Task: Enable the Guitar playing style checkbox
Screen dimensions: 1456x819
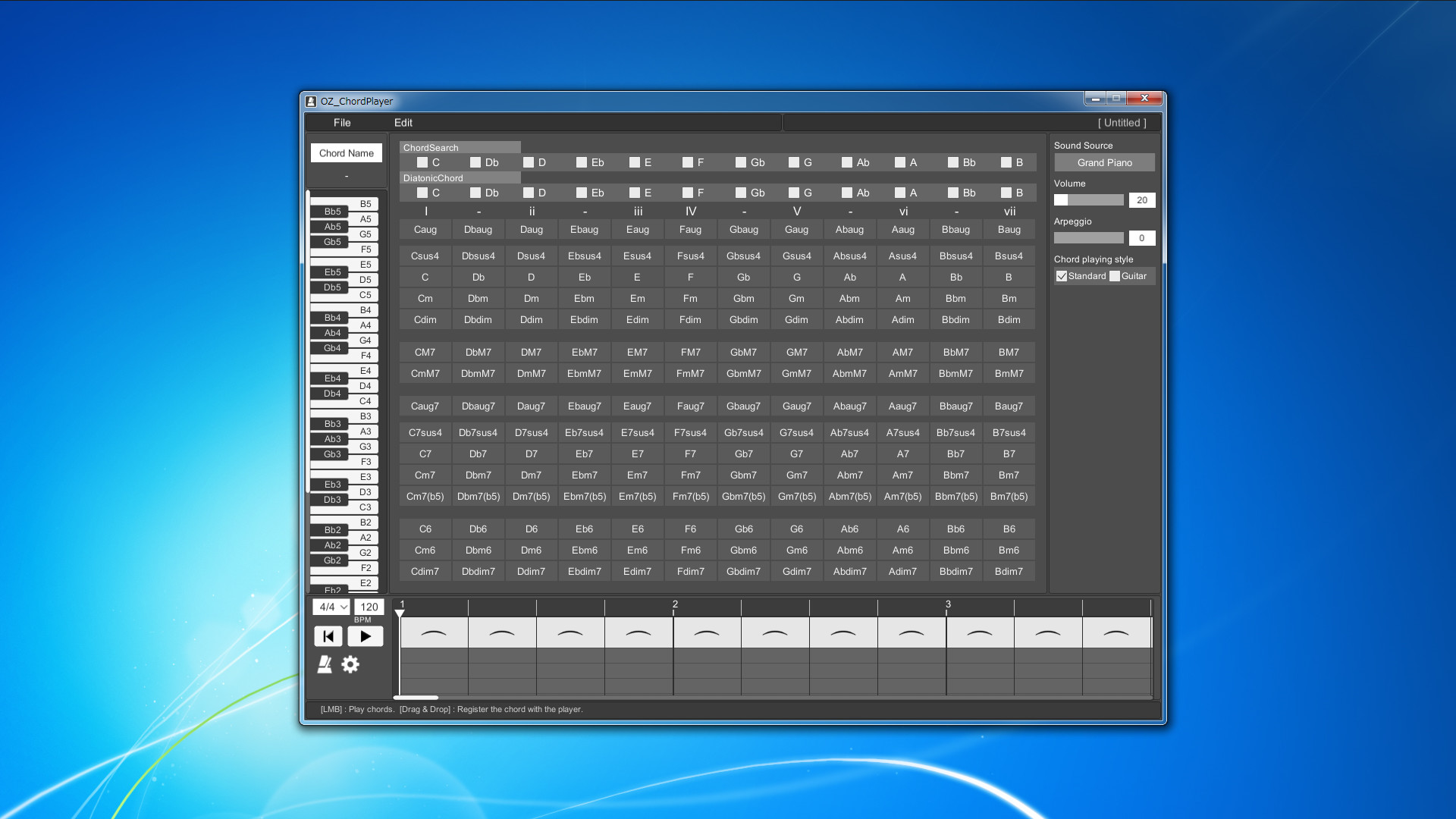Action: click(1115, 276)
